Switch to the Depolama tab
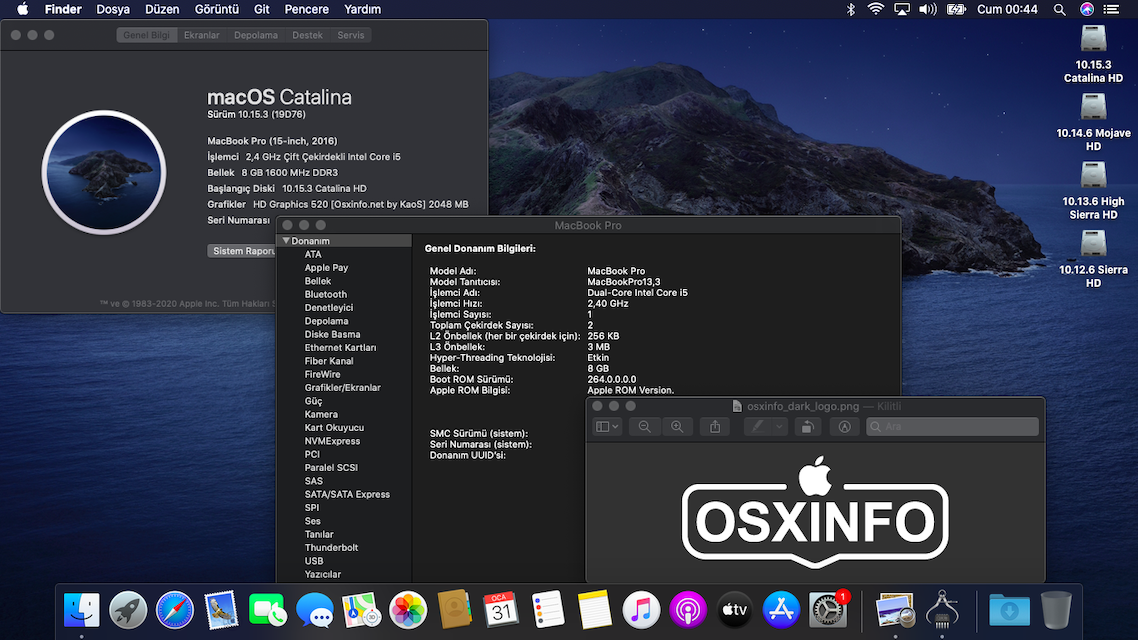 coord(255,35)
